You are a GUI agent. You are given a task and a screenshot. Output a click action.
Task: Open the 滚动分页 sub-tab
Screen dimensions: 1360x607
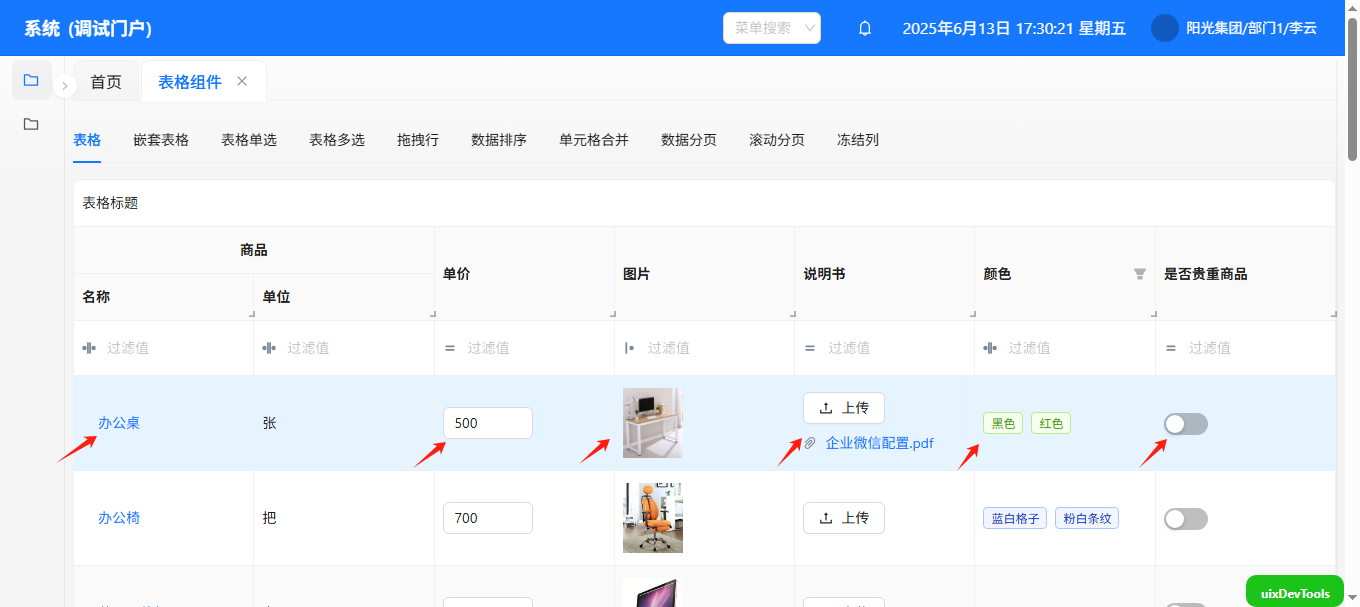pos(777,140)
